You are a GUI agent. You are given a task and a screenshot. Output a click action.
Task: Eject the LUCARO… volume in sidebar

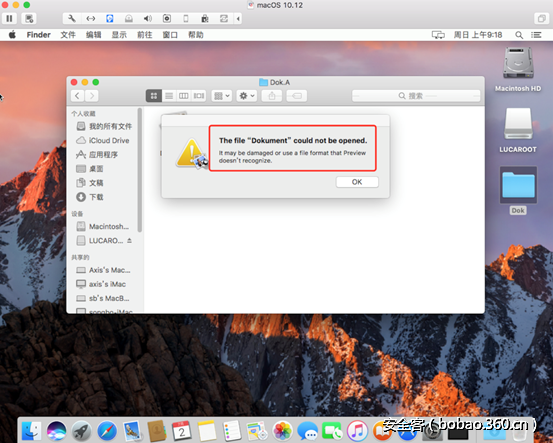(x=129, y=241)
